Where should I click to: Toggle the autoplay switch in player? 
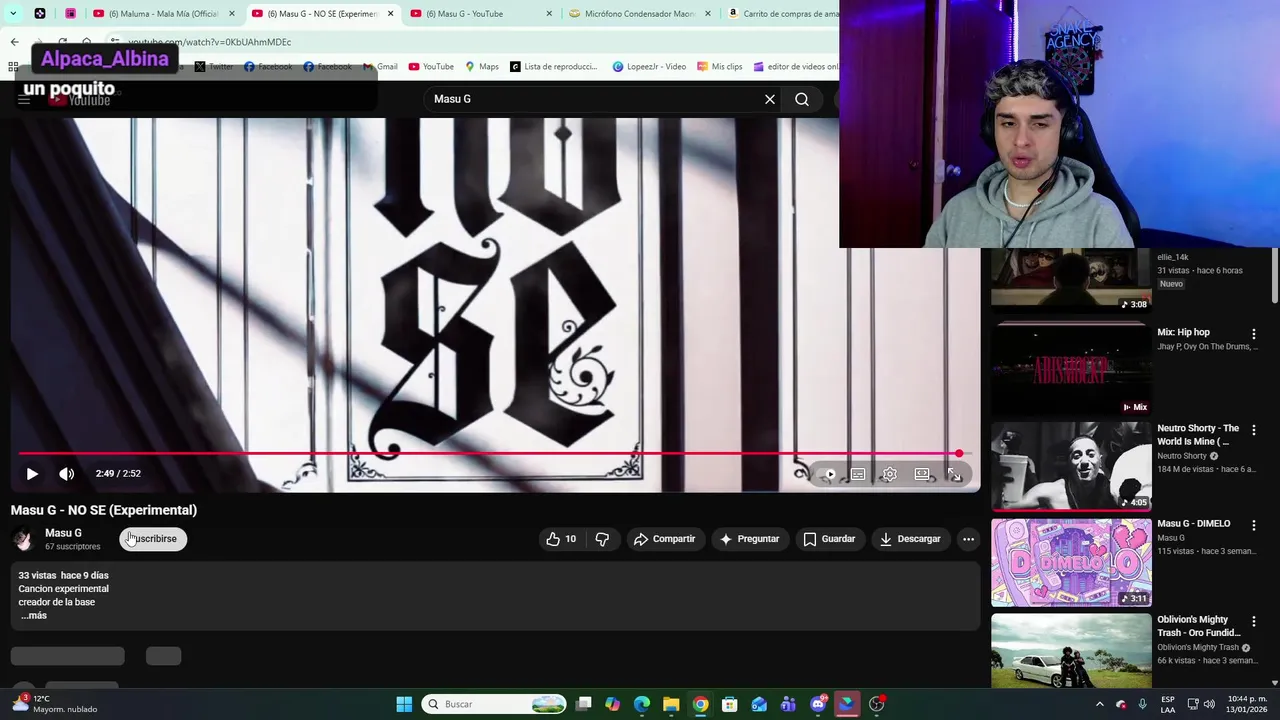[825, 474]
